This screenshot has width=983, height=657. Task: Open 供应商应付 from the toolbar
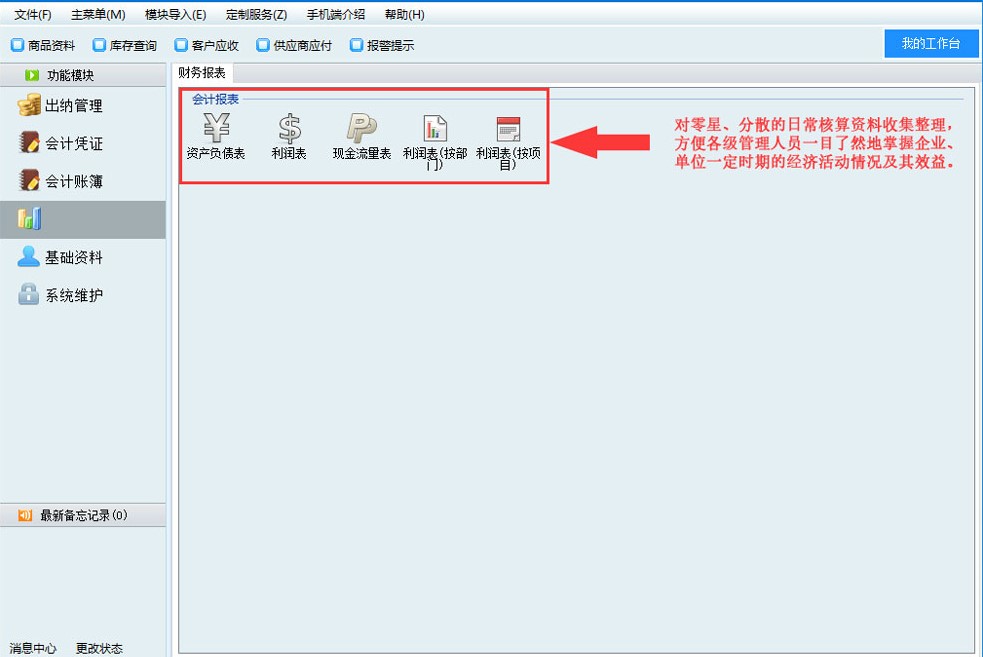click(294, 45)
